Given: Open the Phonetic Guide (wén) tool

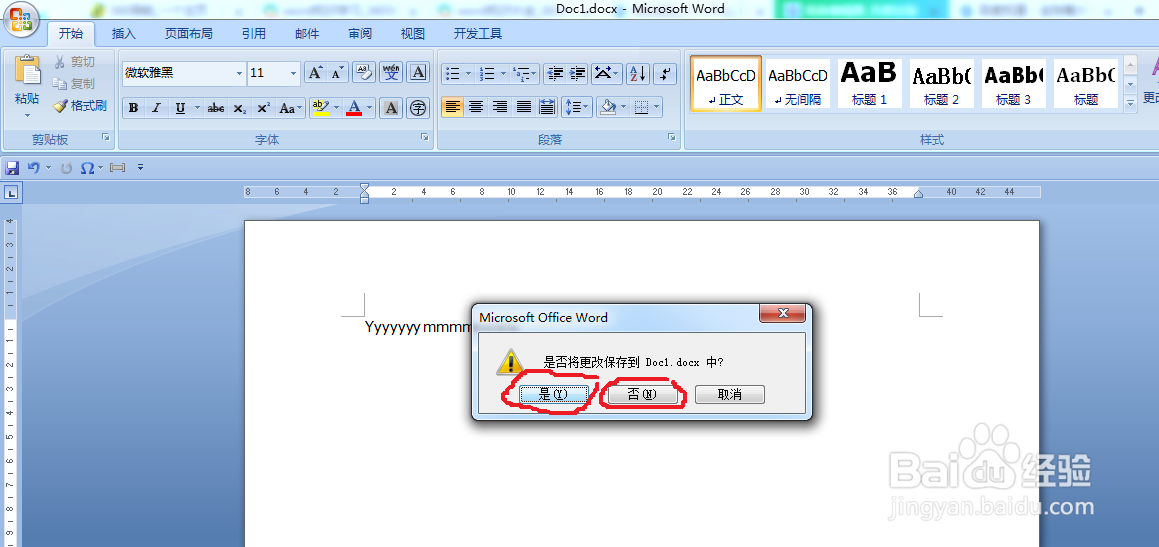Looking at the screenshot, I should pos(391,72).
